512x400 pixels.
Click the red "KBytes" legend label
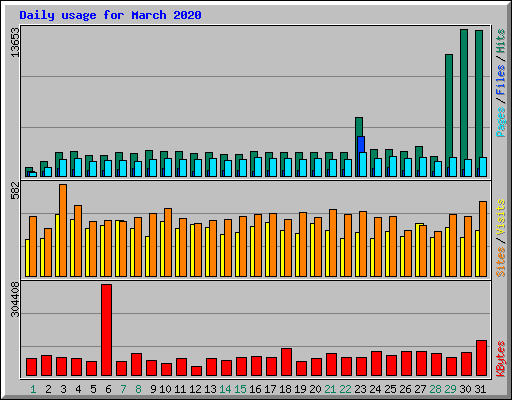tap(500, 358)
